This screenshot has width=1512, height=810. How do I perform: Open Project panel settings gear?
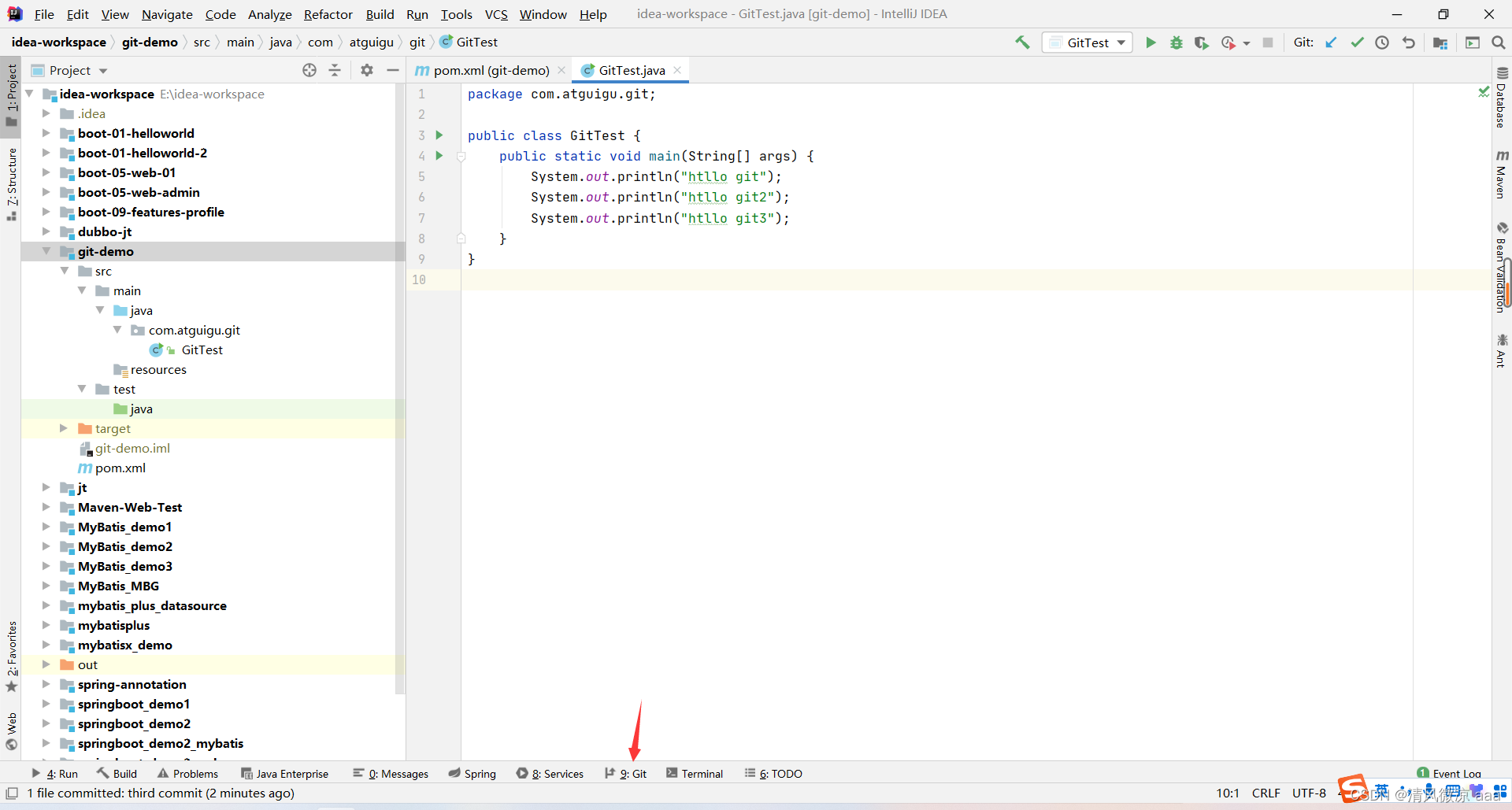[x=367, y=70]
